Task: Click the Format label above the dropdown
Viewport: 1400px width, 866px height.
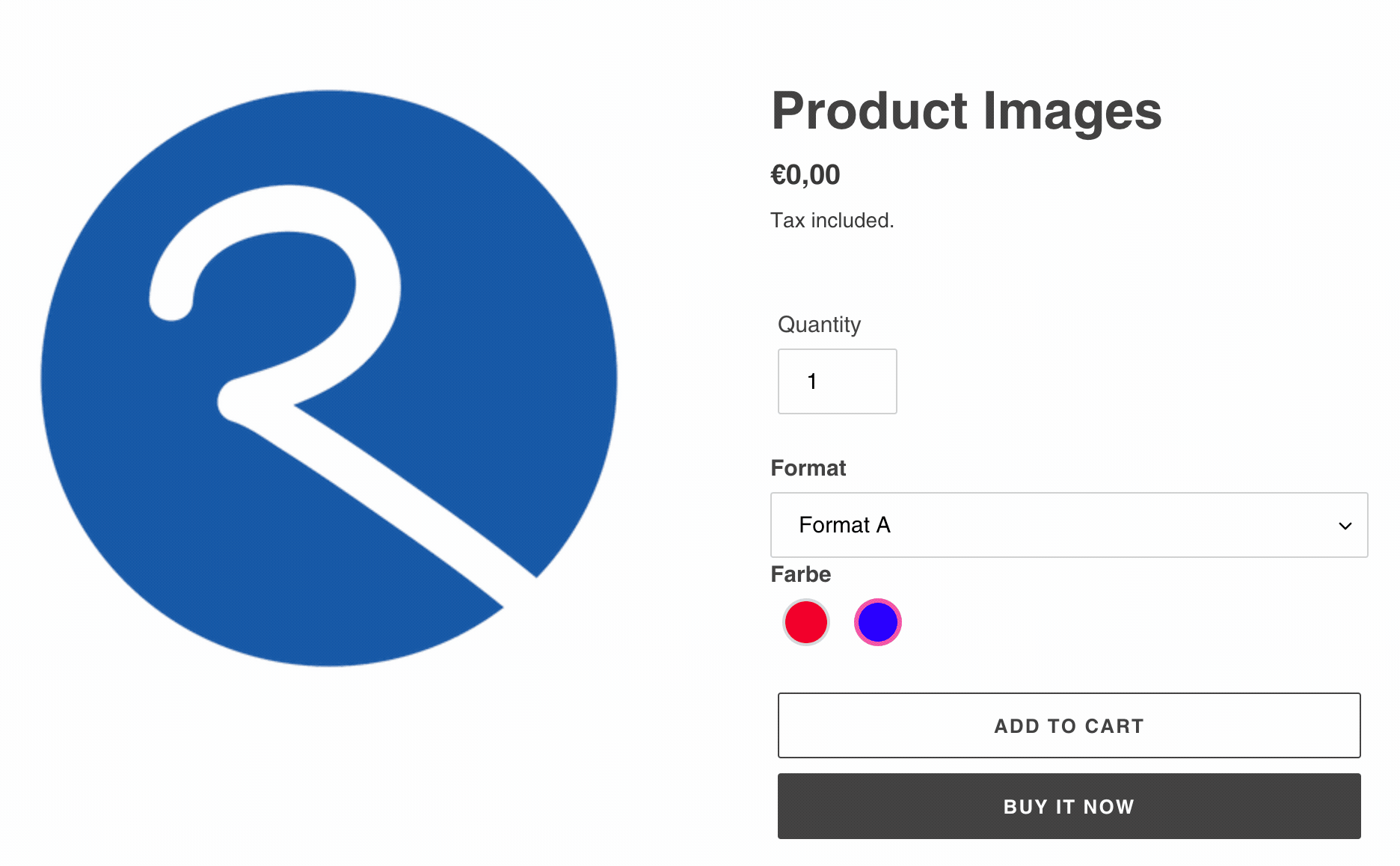Action: pyautogui.click(x=808, y=468)
